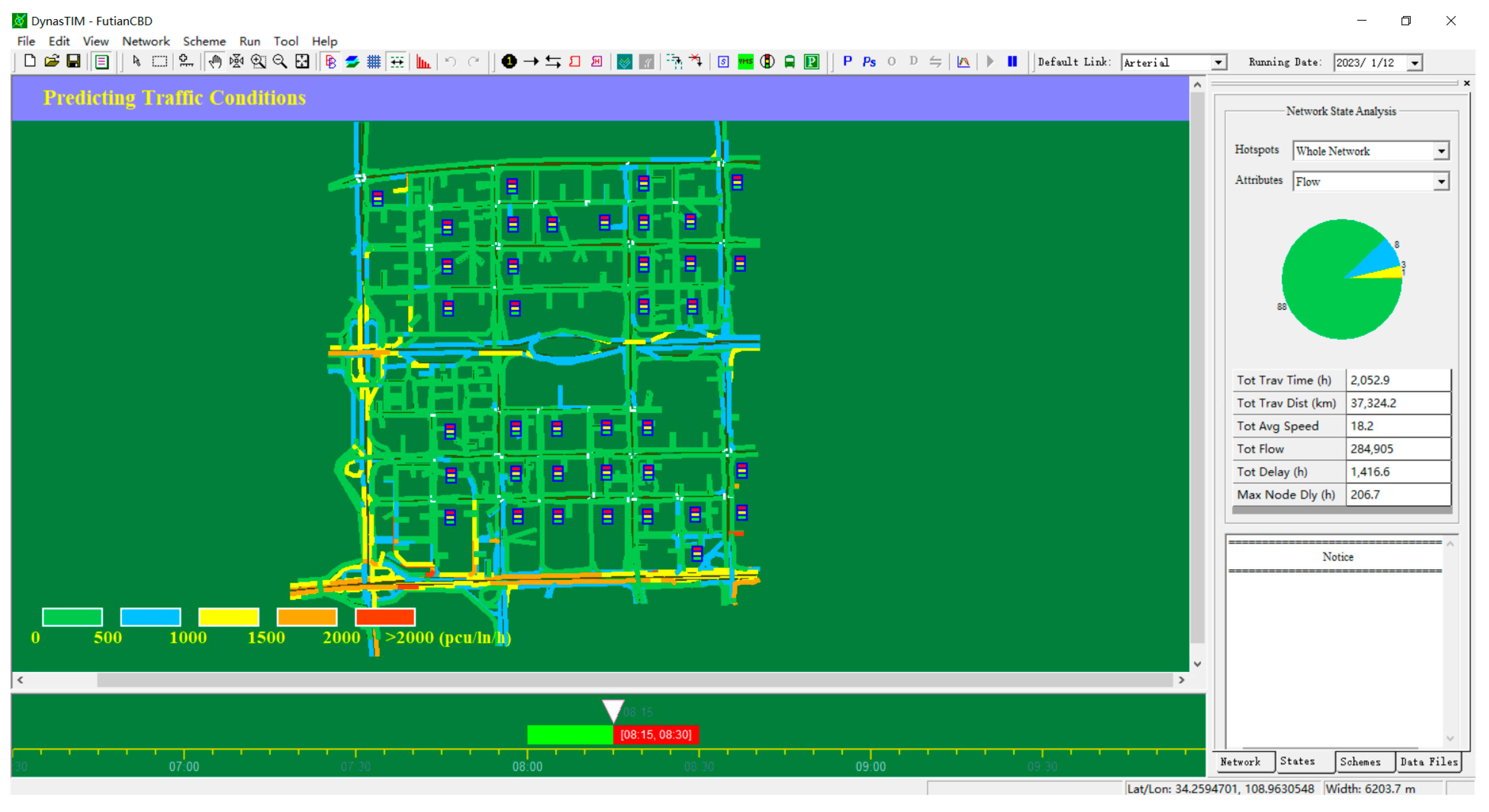Viewport: 1489px width, 812px height.
Task: Close the Network State Analysis side panel
Action: point(1466,83)
